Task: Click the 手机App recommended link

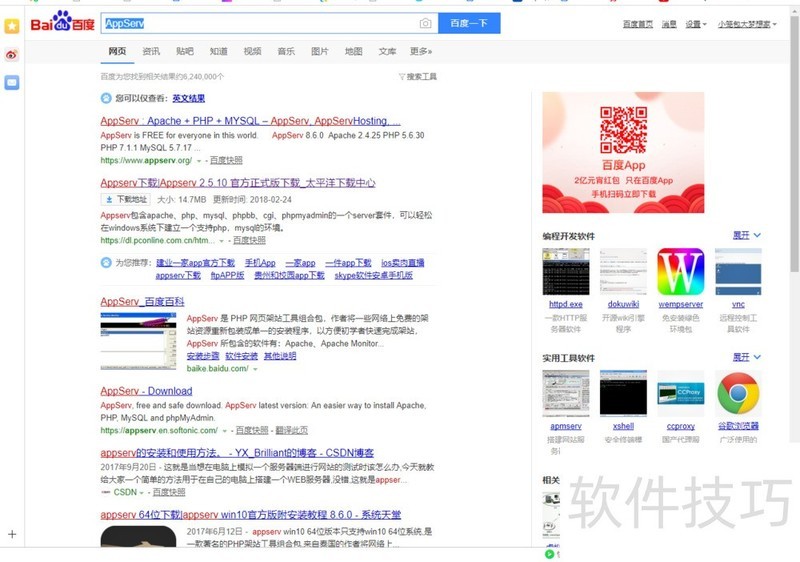Action: pos(260,263)
